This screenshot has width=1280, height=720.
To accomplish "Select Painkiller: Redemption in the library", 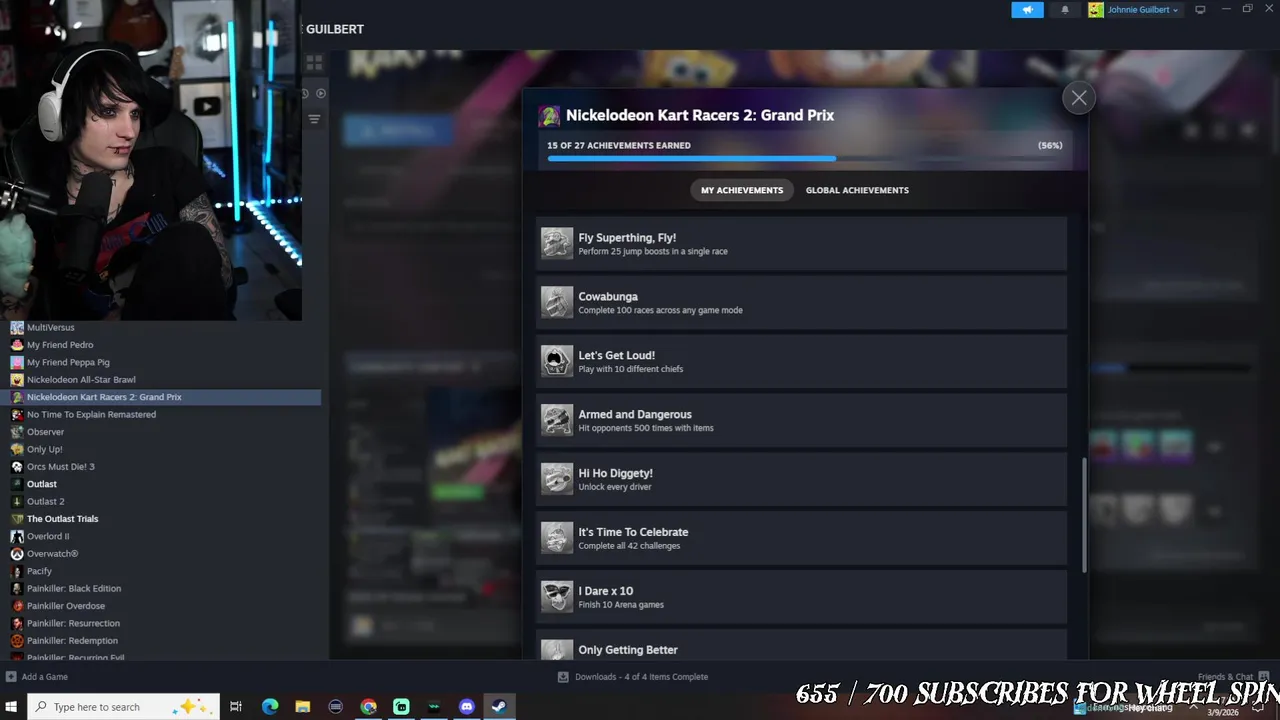I will pyautogui.click(x=72, y=640).
